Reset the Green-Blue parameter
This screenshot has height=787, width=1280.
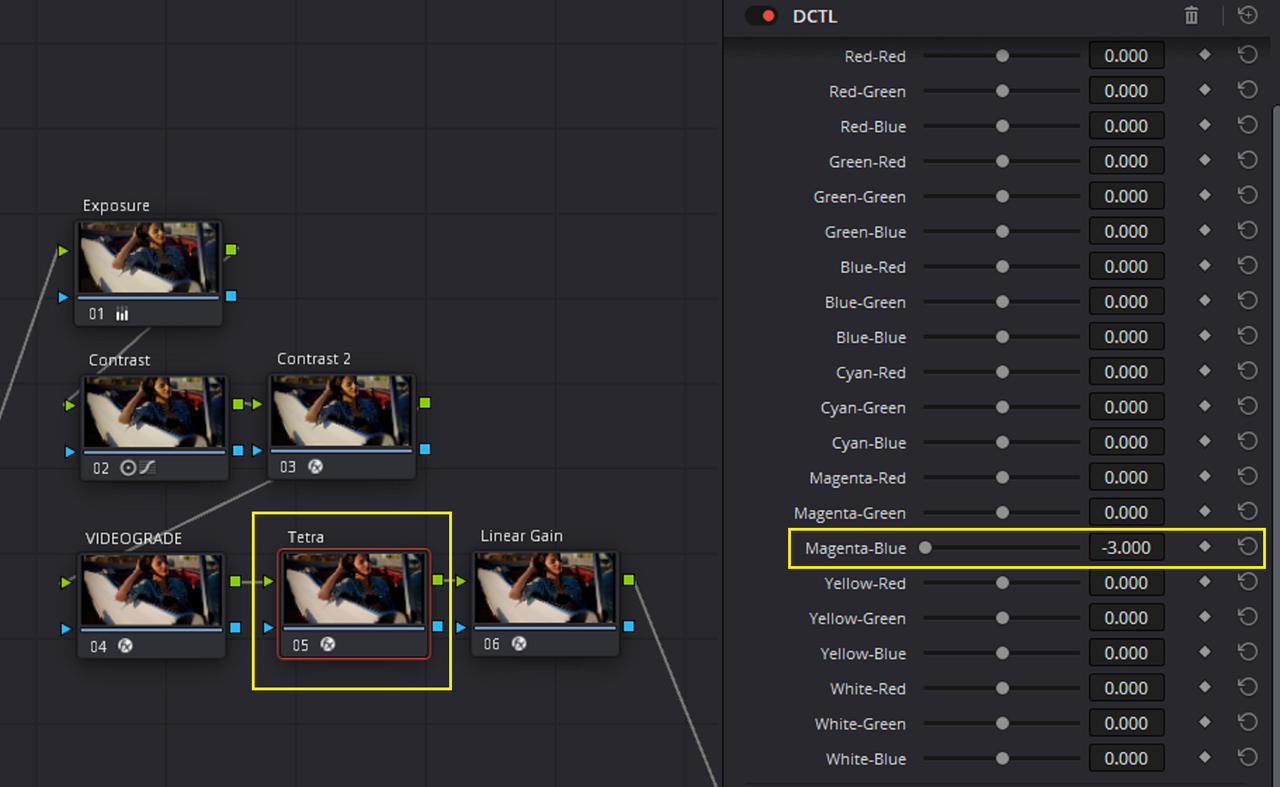click(1248, 231)
